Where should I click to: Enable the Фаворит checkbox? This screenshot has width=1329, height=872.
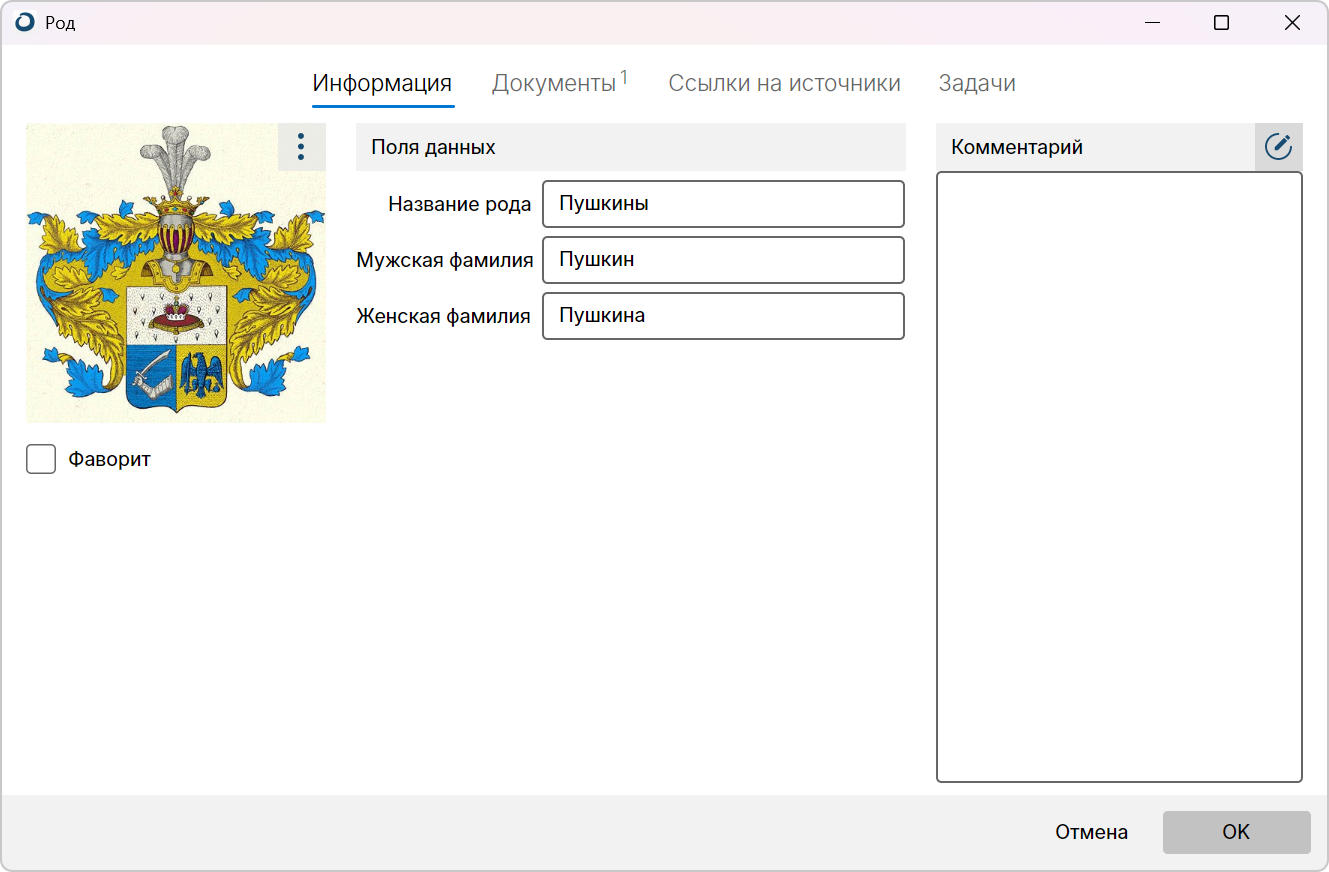(41, 459)
